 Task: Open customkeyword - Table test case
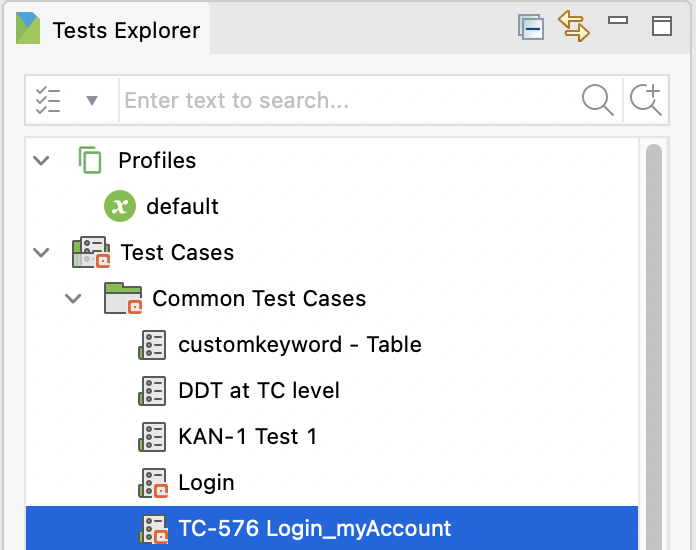299,344
